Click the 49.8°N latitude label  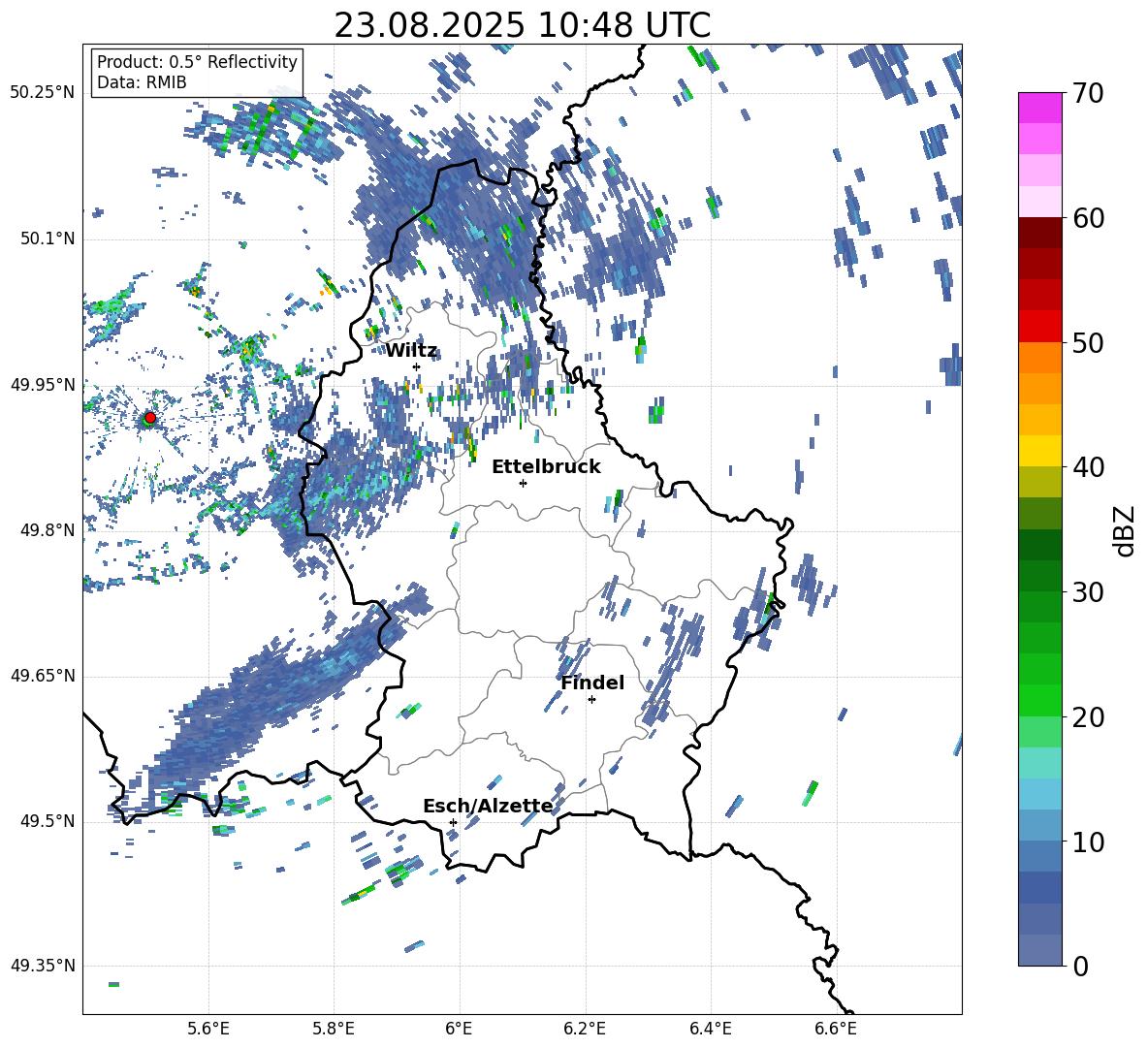pyautogui.click(x=48, y=530)
